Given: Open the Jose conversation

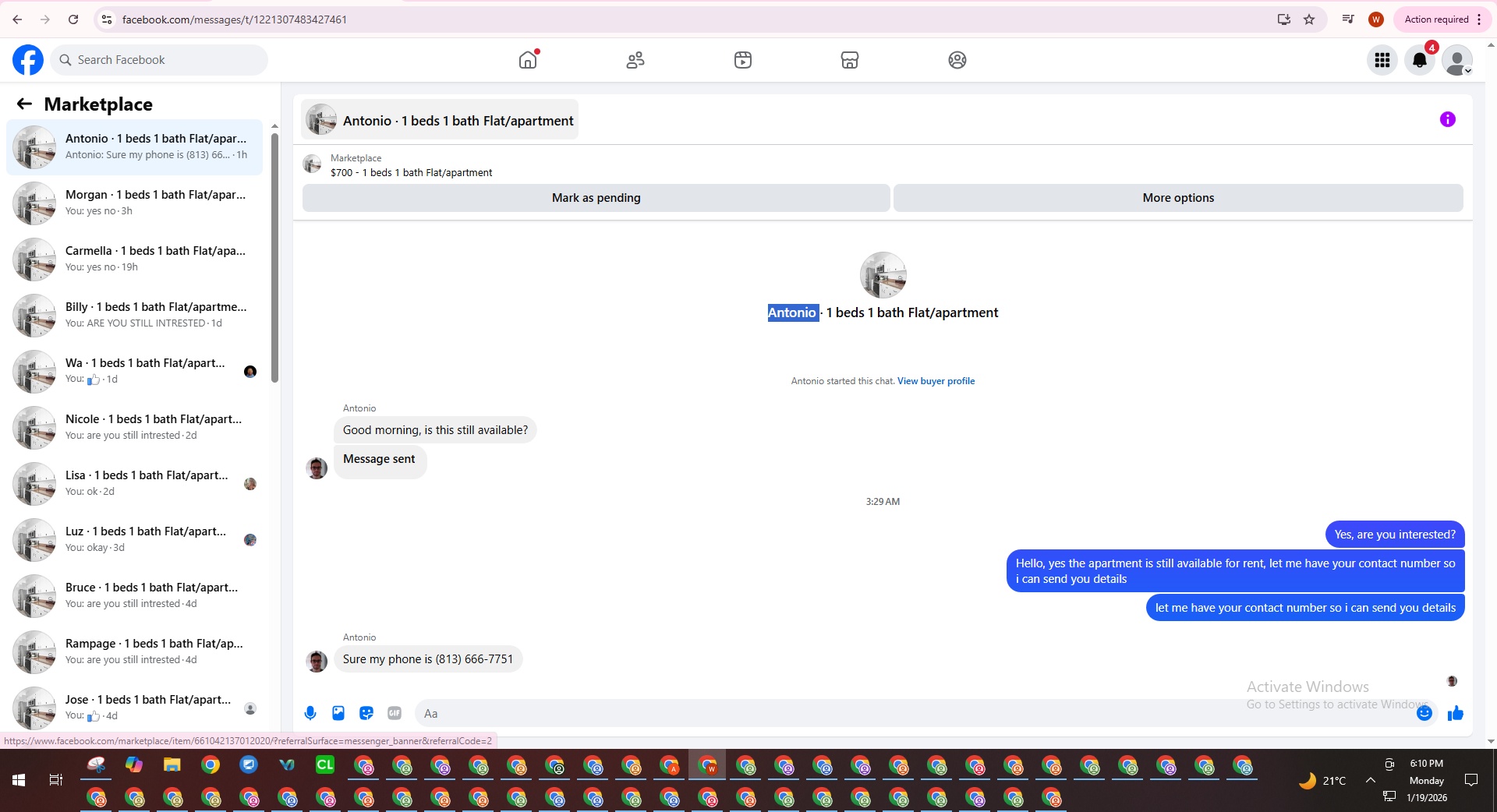Looking at the screenshot, I should (134, 708).
